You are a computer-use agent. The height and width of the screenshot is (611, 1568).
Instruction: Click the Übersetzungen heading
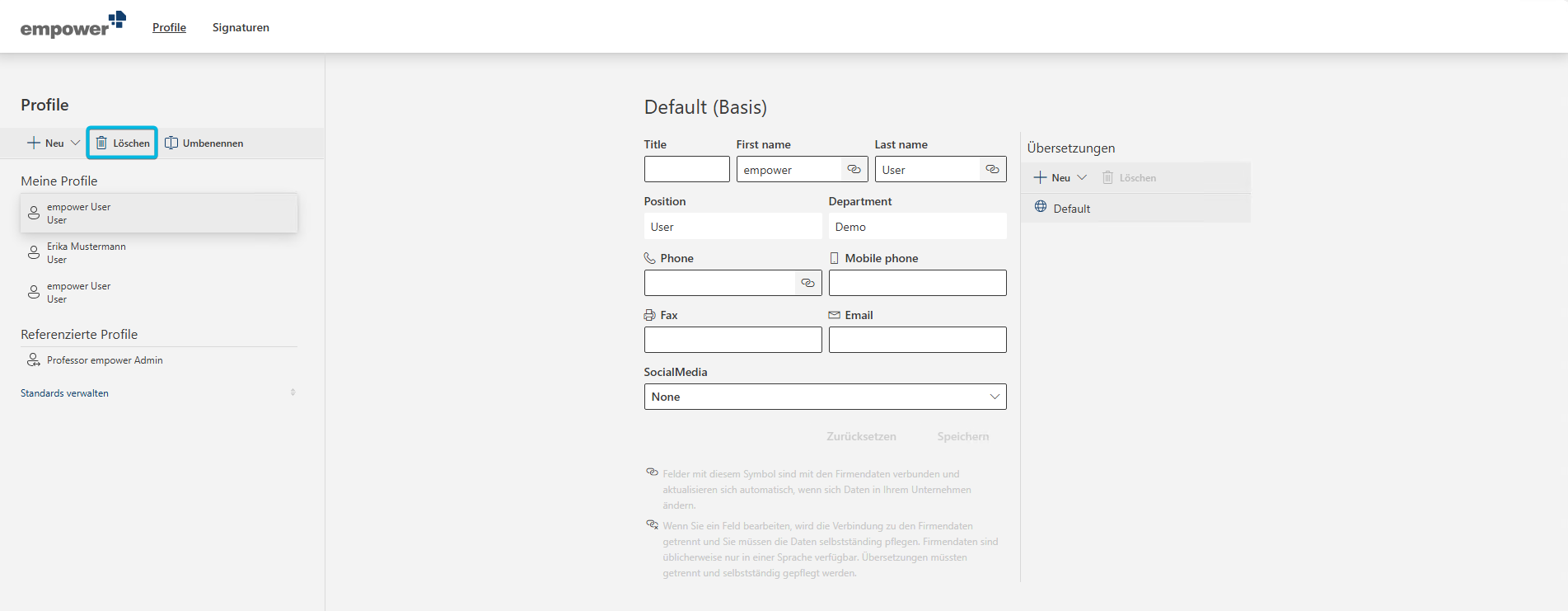point(1071,148)
